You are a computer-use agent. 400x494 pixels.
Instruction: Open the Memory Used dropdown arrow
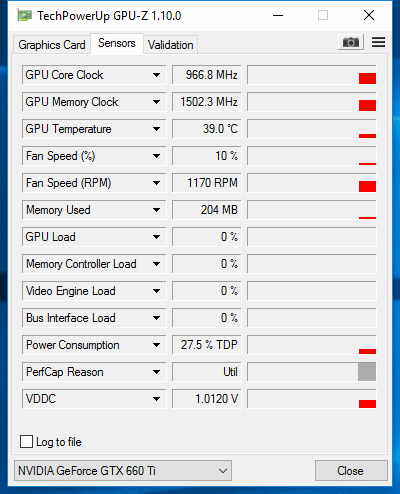(x=156, y=210)
